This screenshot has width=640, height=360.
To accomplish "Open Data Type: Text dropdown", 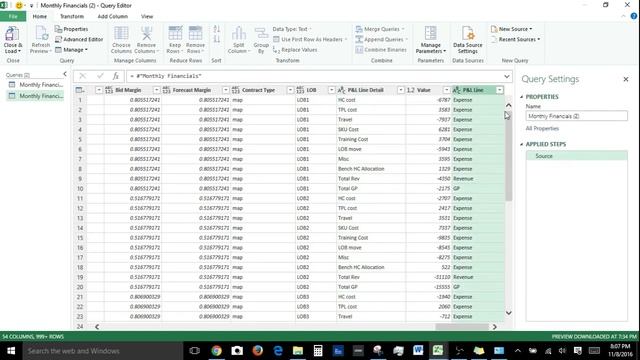I will click(292, 29).
